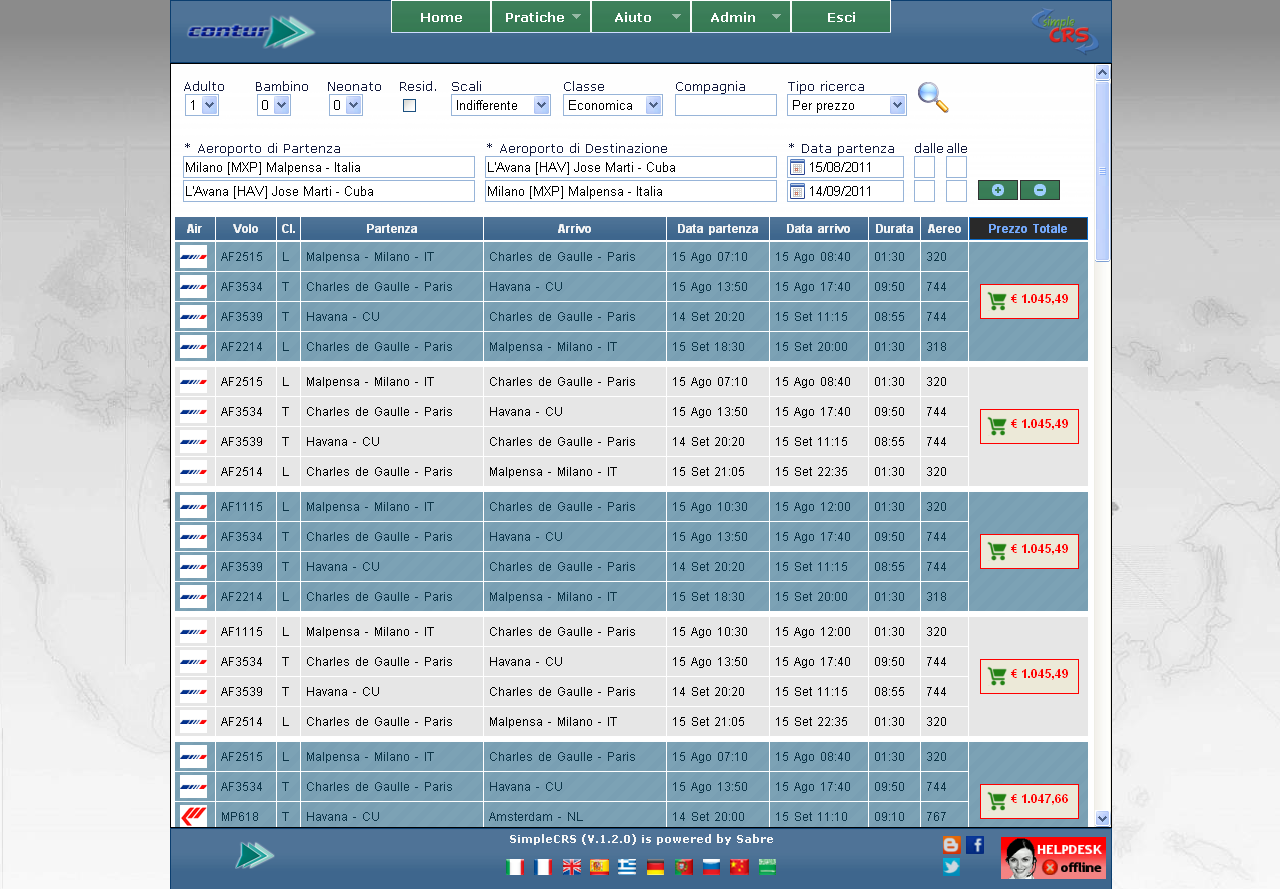Click first departure airport field Milano MXP
This screenshot has height=889, width=1280.
pos(329,167)
